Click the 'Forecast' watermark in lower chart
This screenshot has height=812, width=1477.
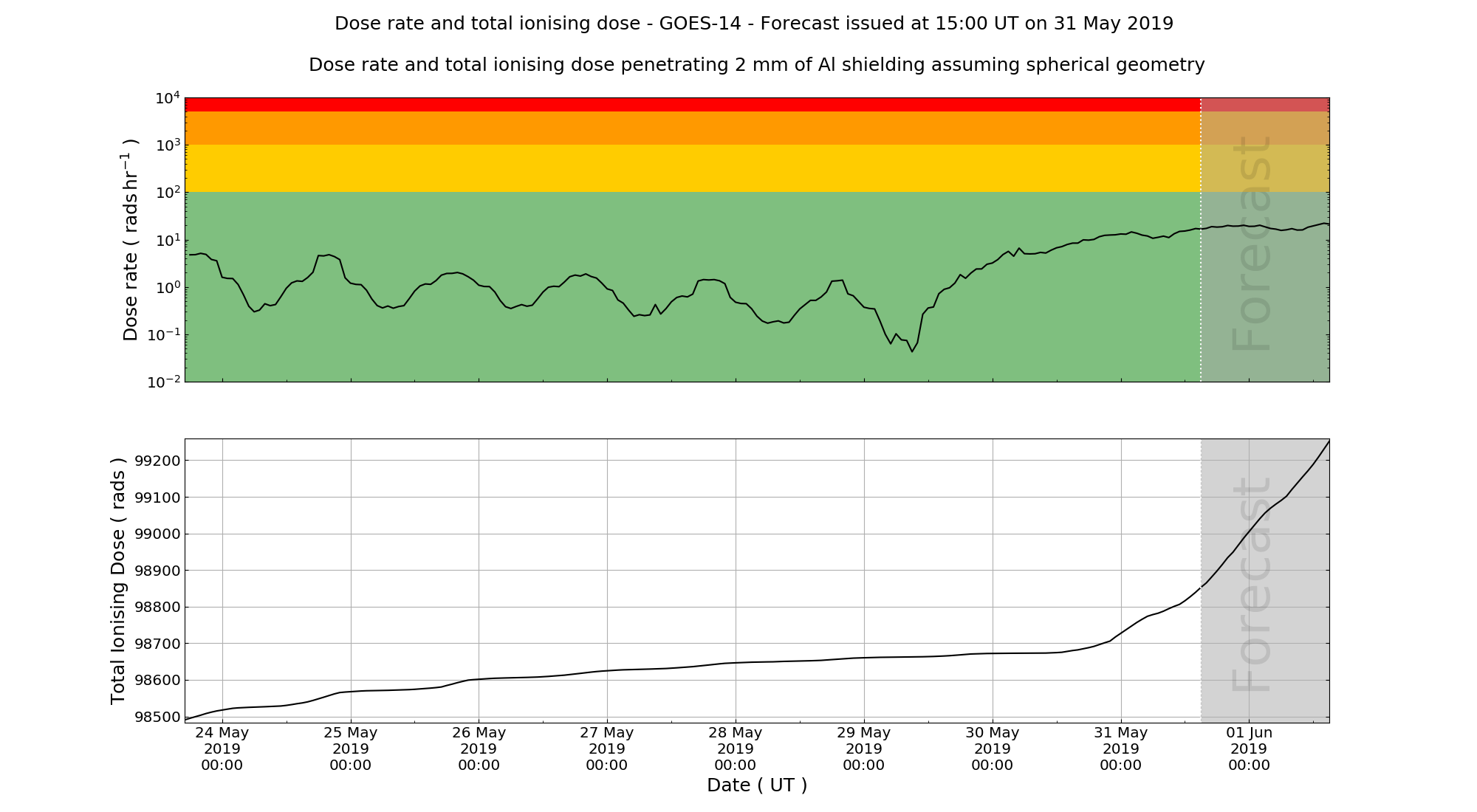pyautogui.click(x=1252, y=585)
